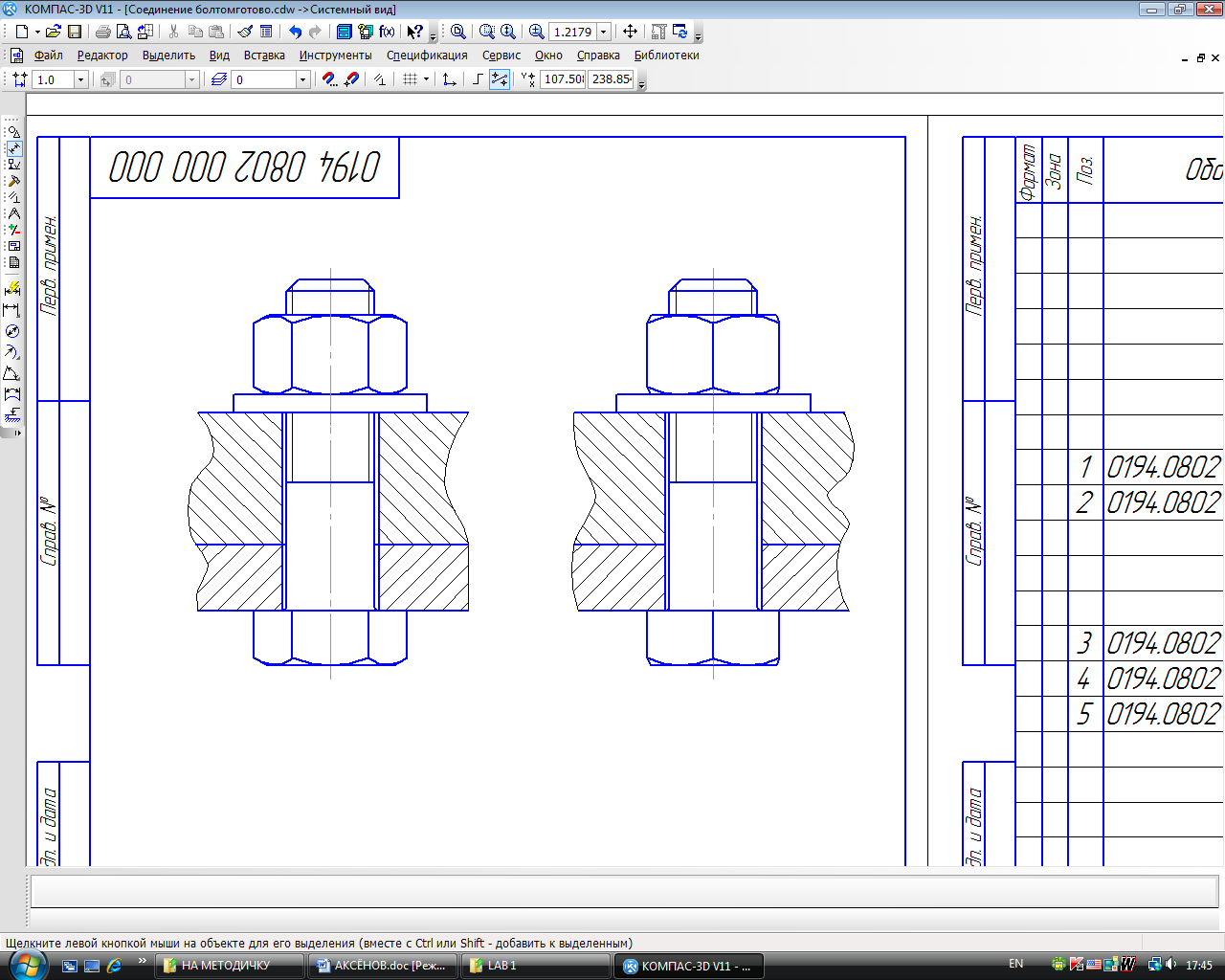Choose the arc length dimension tool
Screen dimensions: 1225x980
(x=12, y=393)
